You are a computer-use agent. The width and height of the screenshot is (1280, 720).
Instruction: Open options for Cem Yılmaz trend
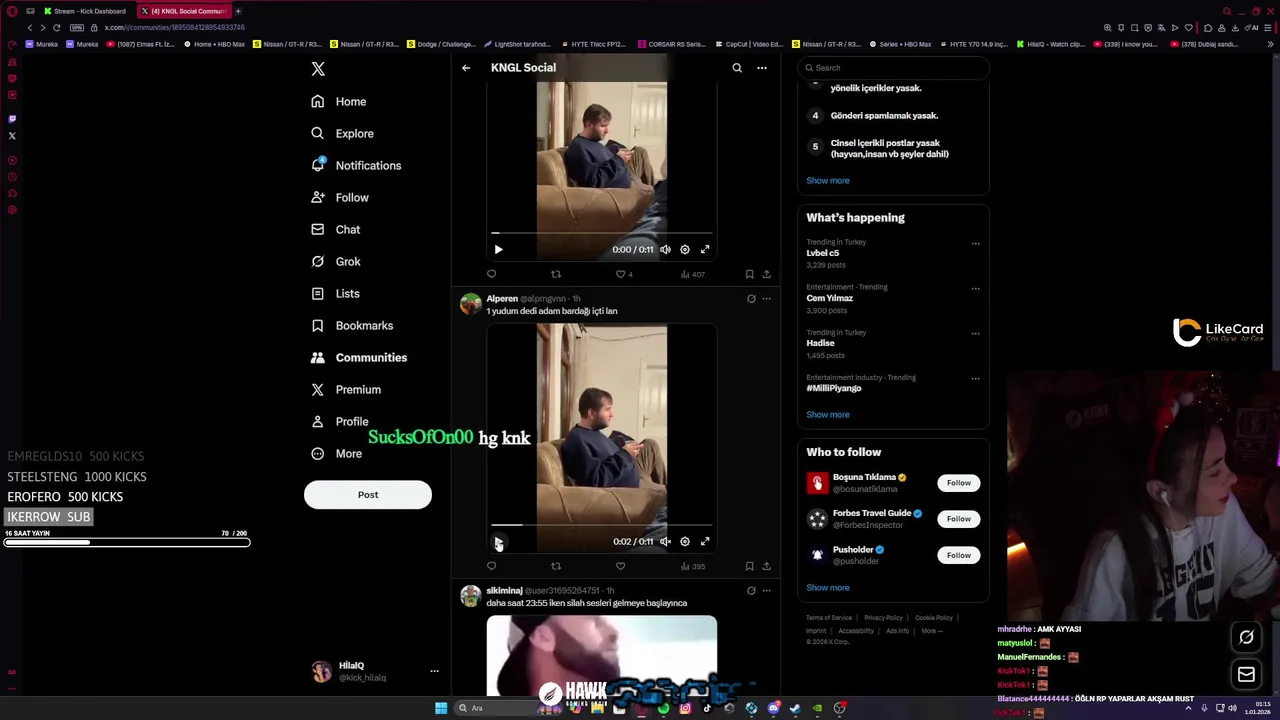tap(976, 289)
